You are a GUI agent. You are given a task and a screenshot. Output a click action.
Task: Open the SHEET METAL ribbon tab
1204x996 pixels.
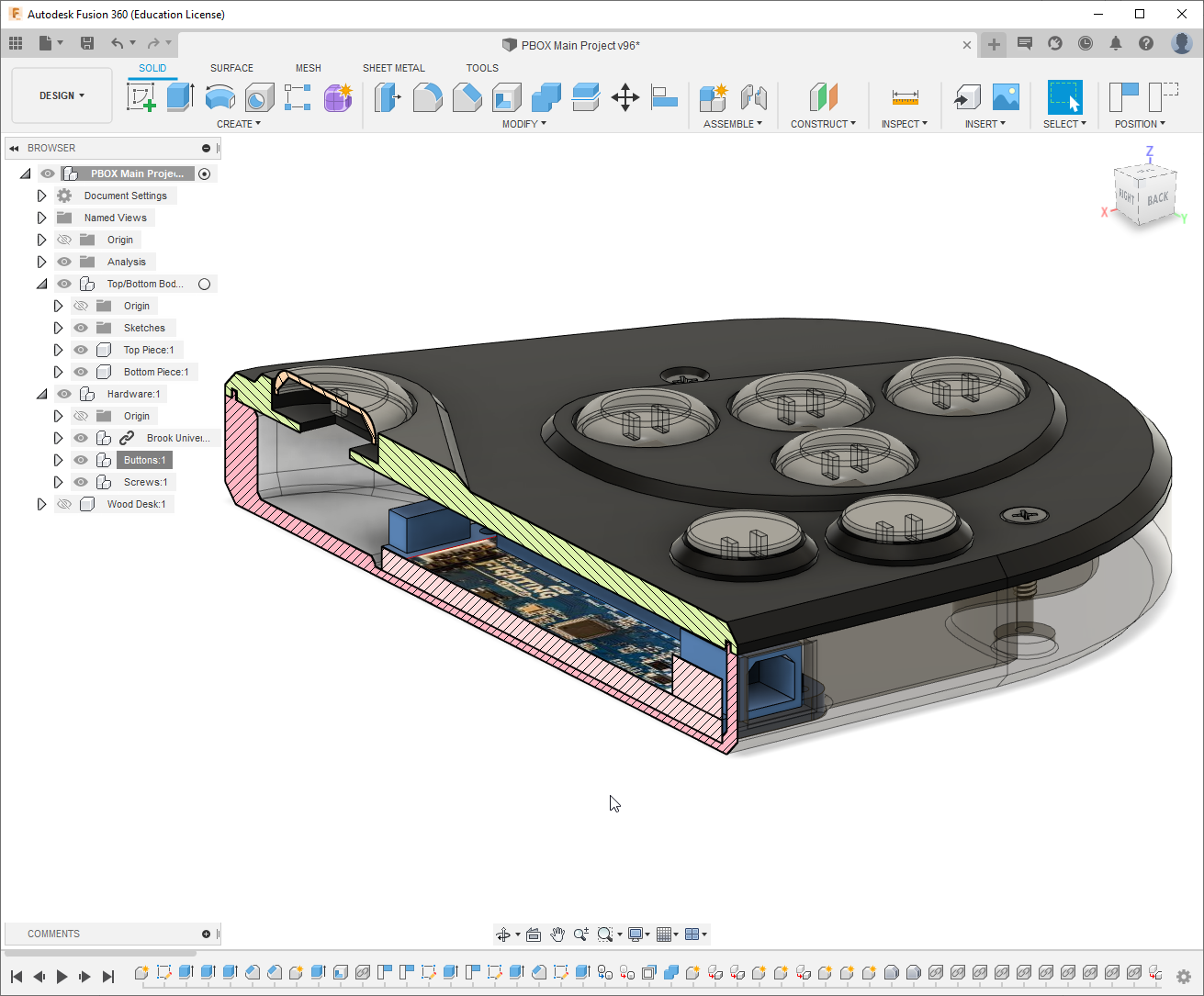(x=394, y=67)
